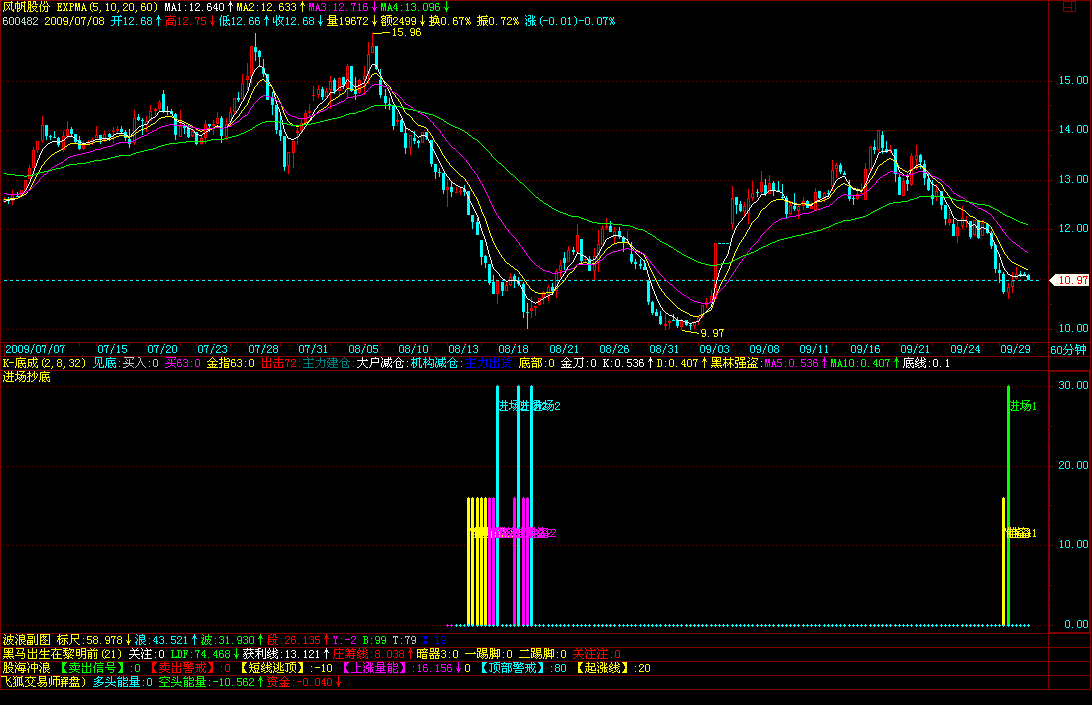Open the EXPMA(5,10,20,60) indicator label
Image resolution: width=1092 pixels, height=705 pixels.
[x=107, y=7]
